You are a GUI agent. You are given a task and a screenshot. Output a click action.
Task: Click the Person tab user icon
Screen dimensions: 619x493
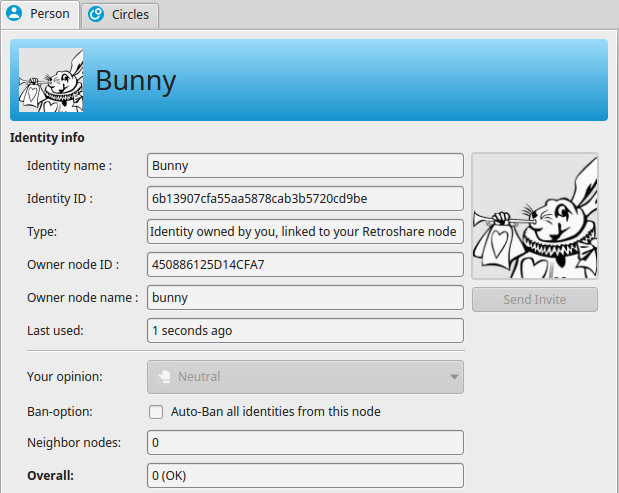coord(14,13)
